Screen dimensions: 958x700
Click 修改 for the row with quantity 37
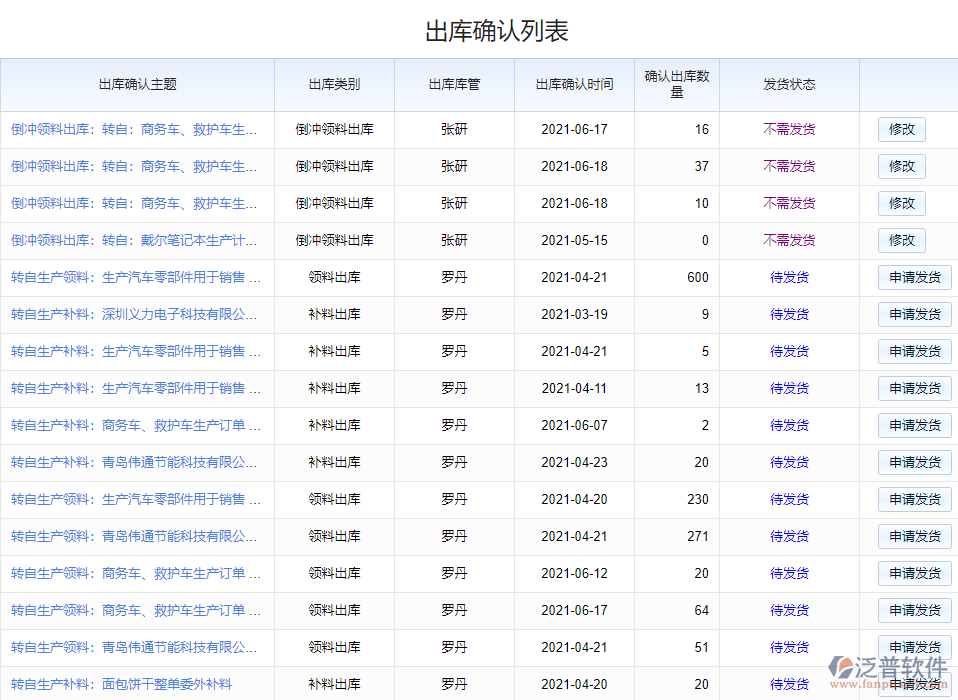[901, 167]
